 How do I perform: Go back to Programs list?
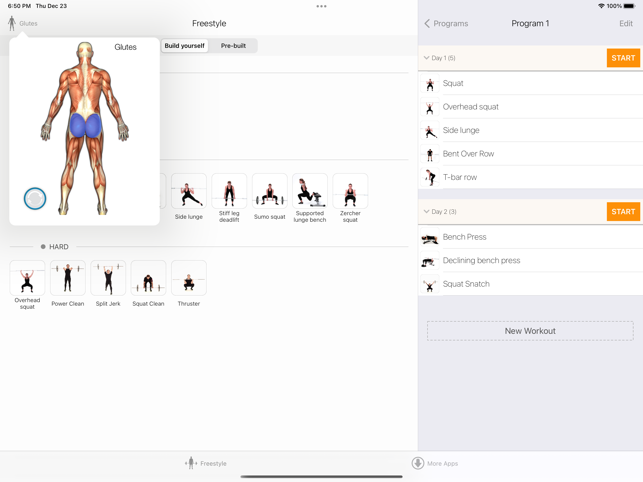tap(446, 23)
